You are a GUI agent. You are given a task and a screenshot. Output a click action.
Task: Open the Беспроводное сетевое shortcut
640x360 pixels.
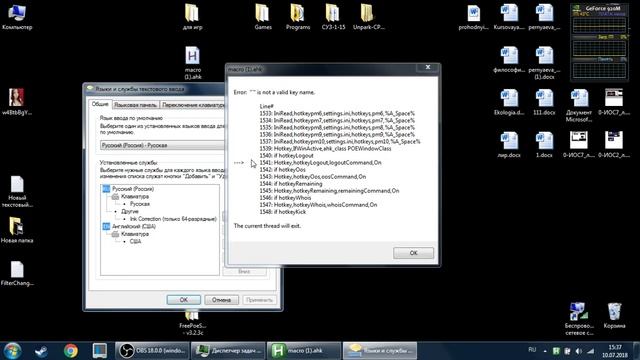coord(579,319)
